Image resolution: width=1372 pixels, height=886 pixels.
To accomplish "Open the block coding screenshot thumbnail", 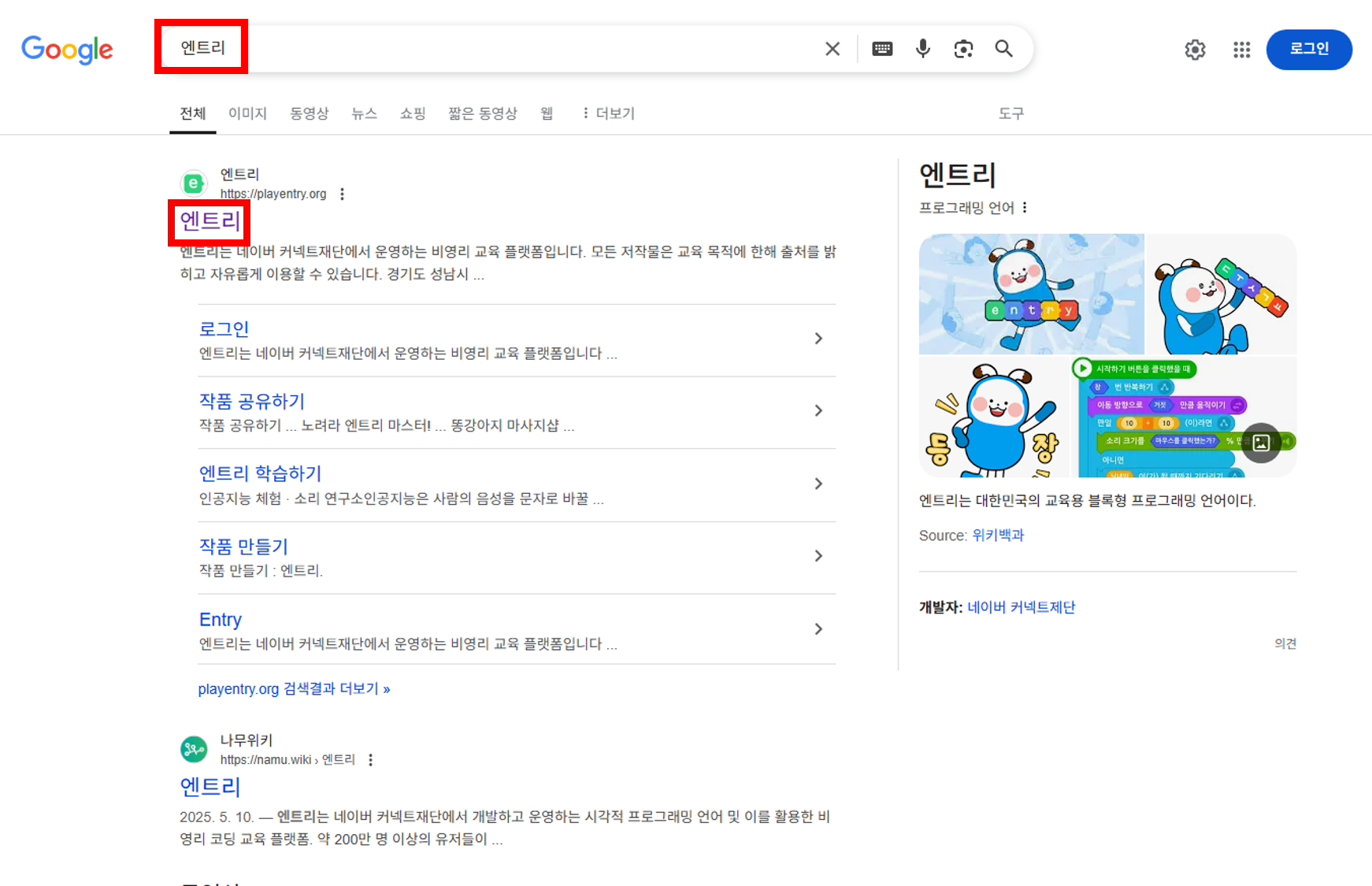I will (1184, 417).
